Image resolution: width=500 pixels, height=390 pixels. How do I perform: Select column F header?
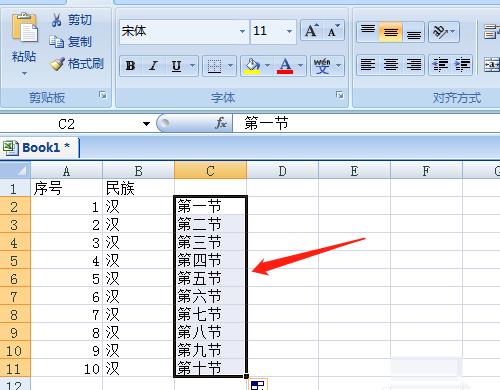[x=426, y=171]
